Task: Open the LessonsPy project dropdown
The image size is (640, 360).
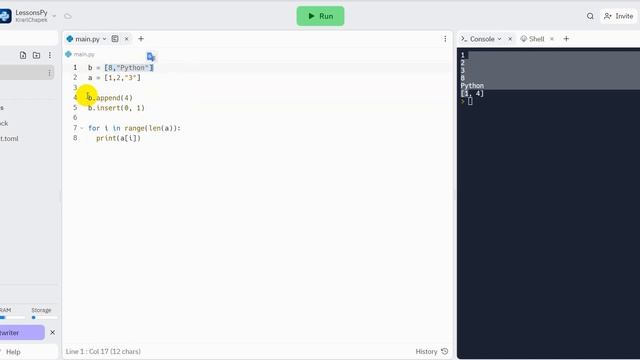Action: (54, 16)
